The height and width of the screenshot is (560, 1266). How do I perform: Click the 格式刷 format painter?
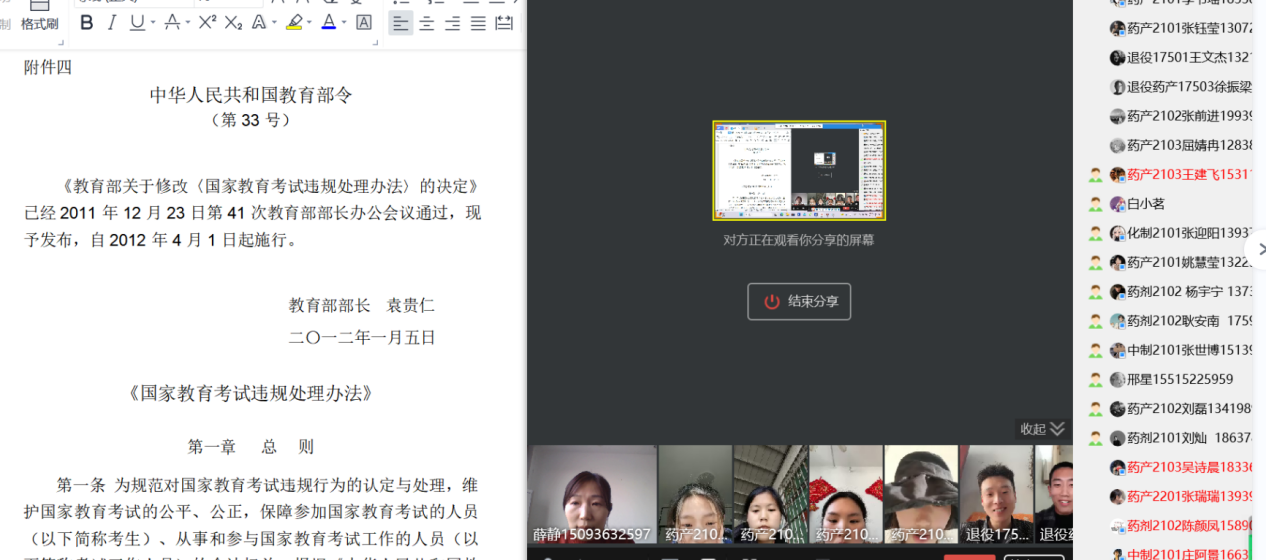point(40,23)
